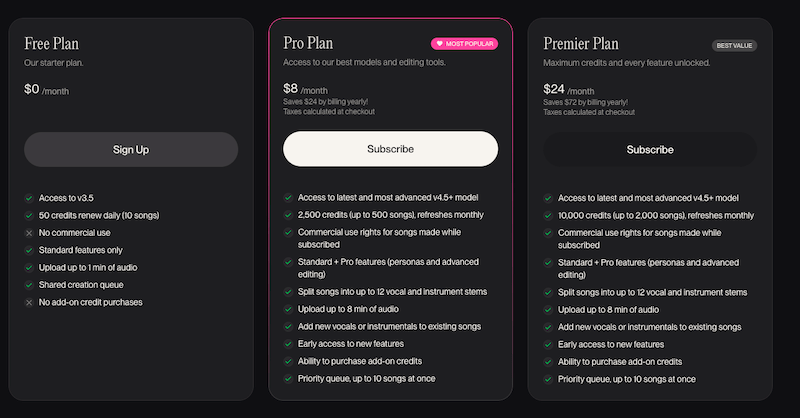Click the Best Value badge
Image resolution: width=800 pixels, height=418 pixels.
[734, 45]
